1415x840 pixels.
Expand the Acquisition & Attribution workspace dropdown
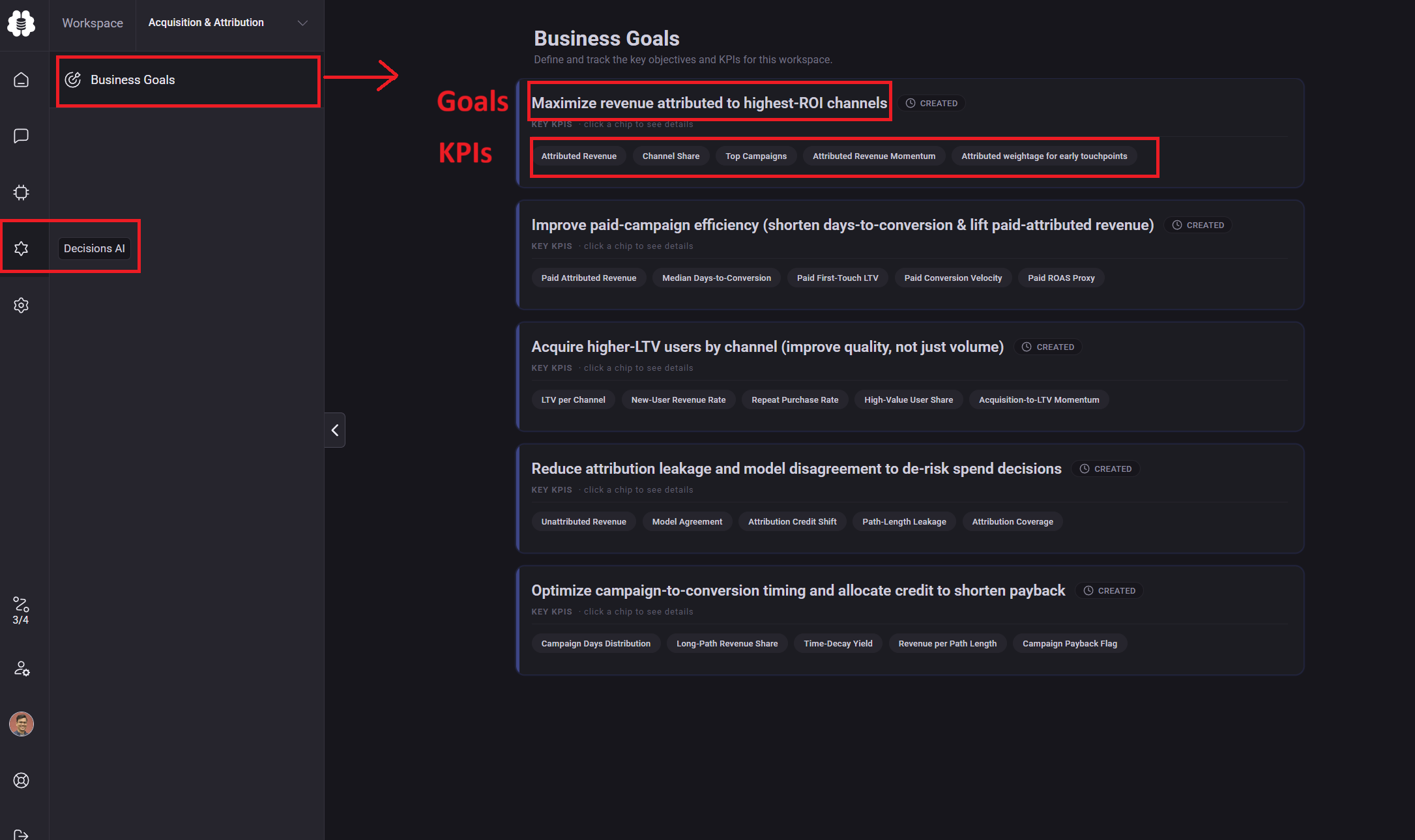click(x=302, y=23)
